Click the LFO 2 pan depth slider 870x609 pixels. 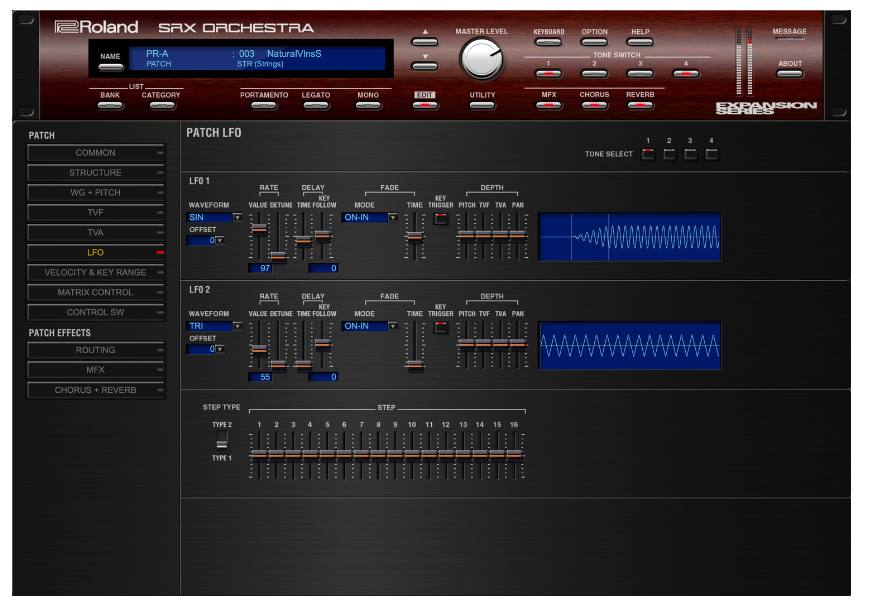[518, 345]
